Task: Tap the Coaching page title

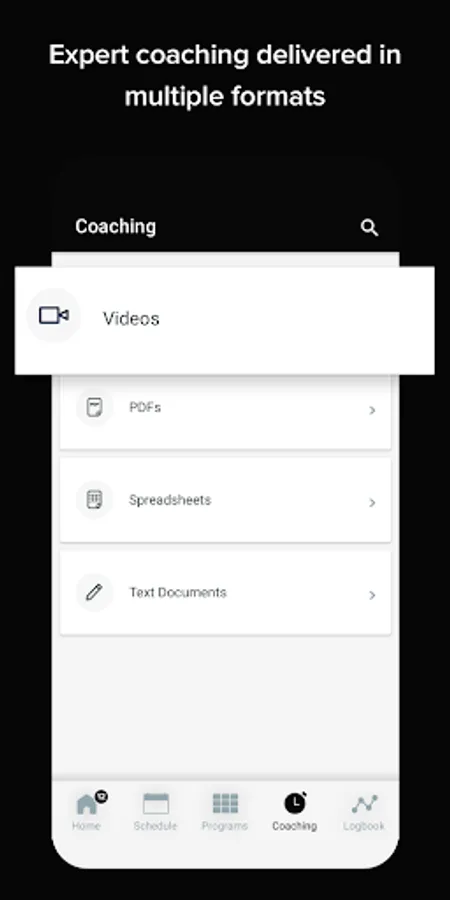Action: (x=115, y=227)
